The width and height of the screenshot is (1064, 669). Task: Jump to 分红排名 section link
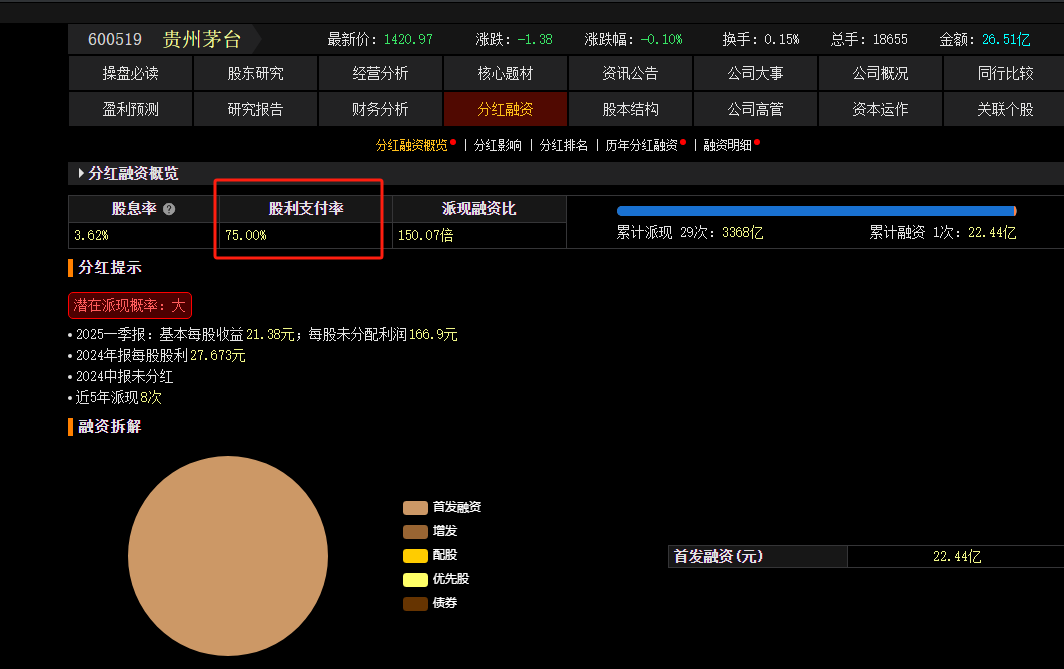pyautogui.click(x=563, y=145)
